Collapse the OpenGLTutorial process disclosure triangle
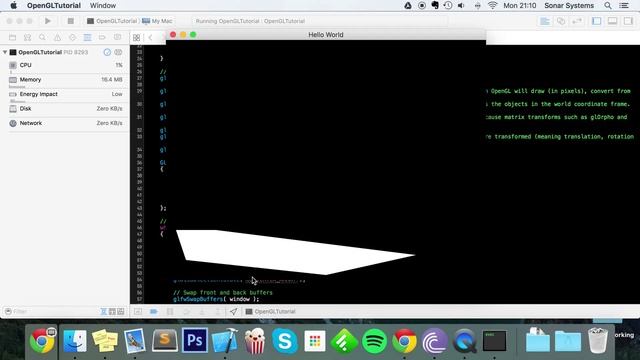640x360 pixels. click(x=5, y=52)
